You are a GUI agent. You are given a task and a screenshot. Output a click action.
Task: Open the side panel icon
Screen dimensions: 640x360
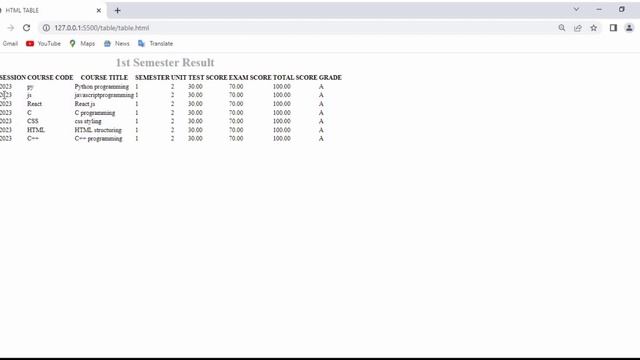point(613,28)
